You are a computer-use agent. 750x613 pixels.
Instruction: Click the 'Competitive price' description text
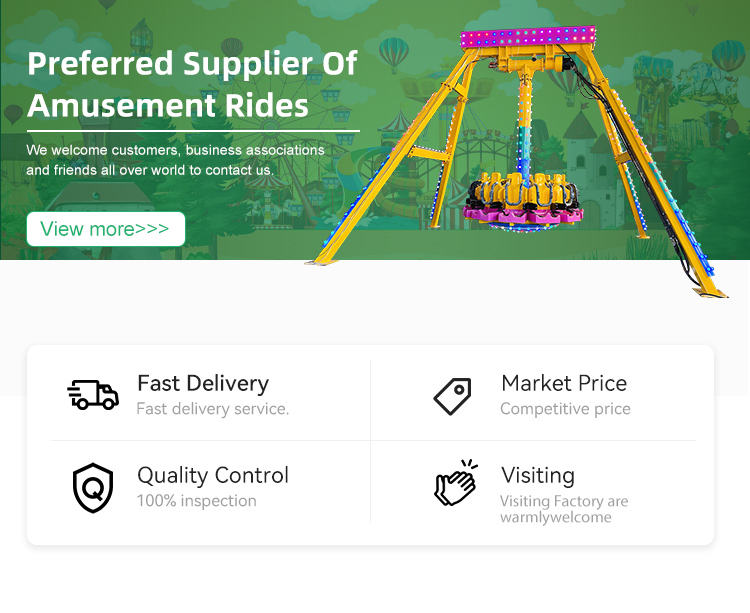(565, 409)
